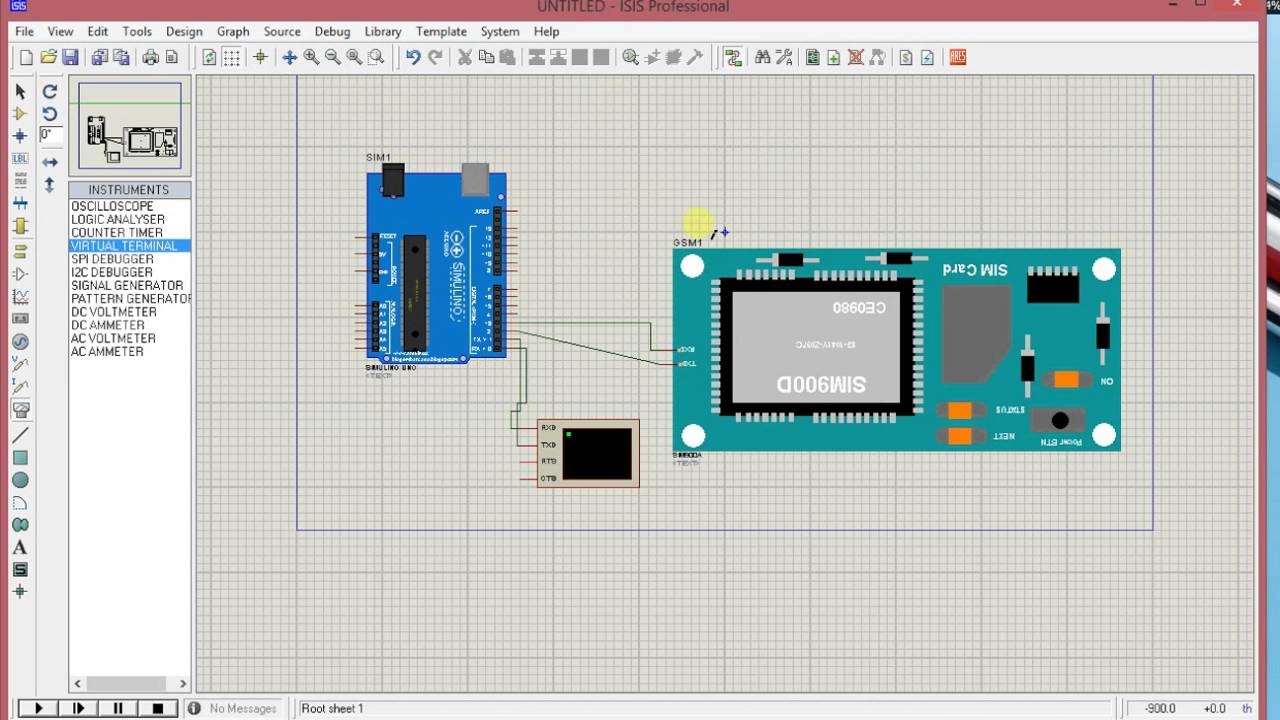
Task: Transfer netlist to ARES
Action: (x=958, y=57)
